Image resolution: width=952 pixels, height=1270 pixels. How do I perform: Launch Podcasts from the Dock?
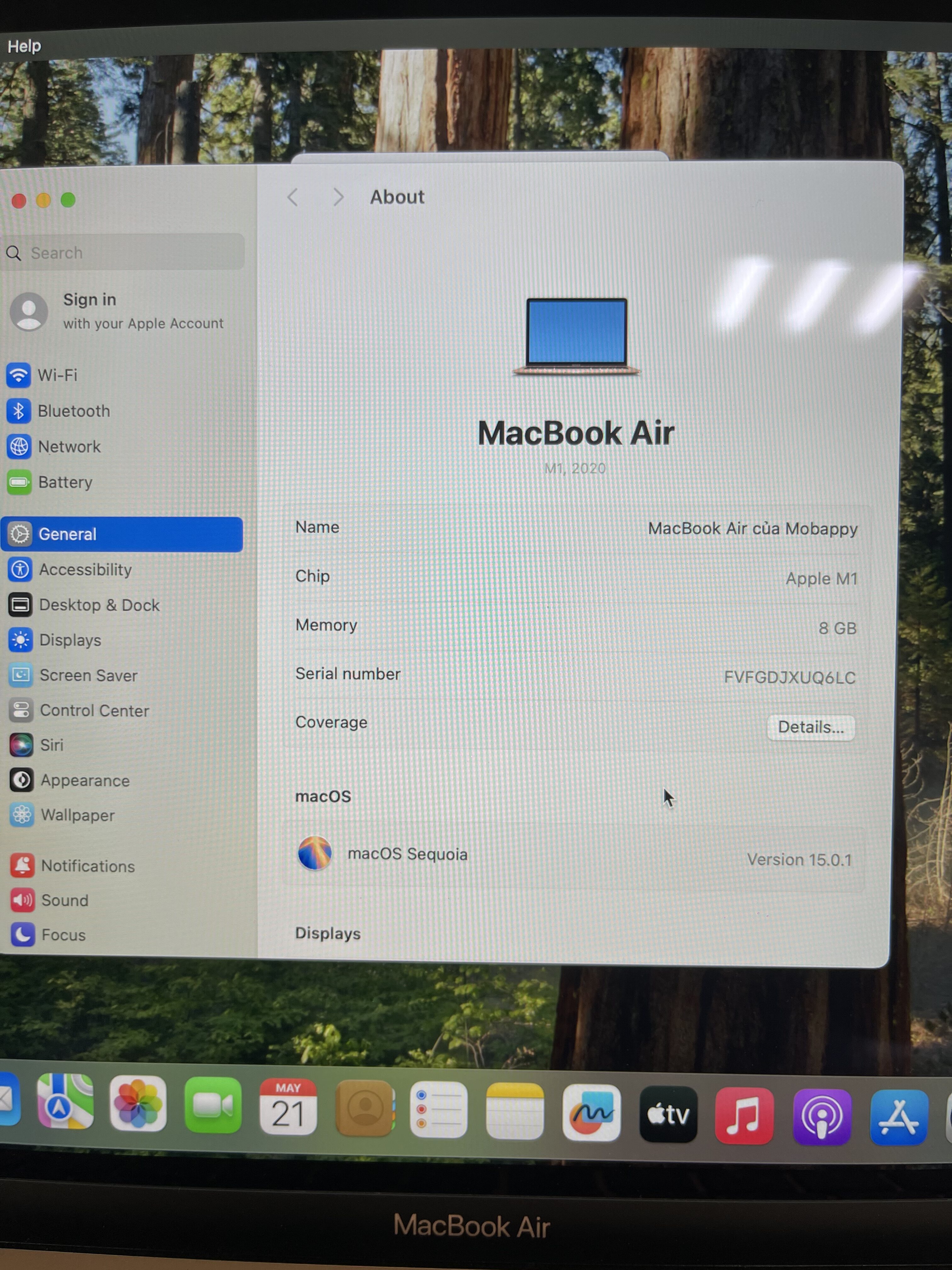822,1117
